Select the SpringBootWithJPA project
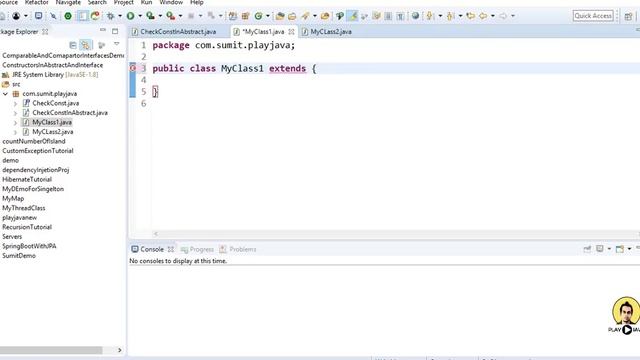The image size is (640, 360). click(x=29, y=246)
